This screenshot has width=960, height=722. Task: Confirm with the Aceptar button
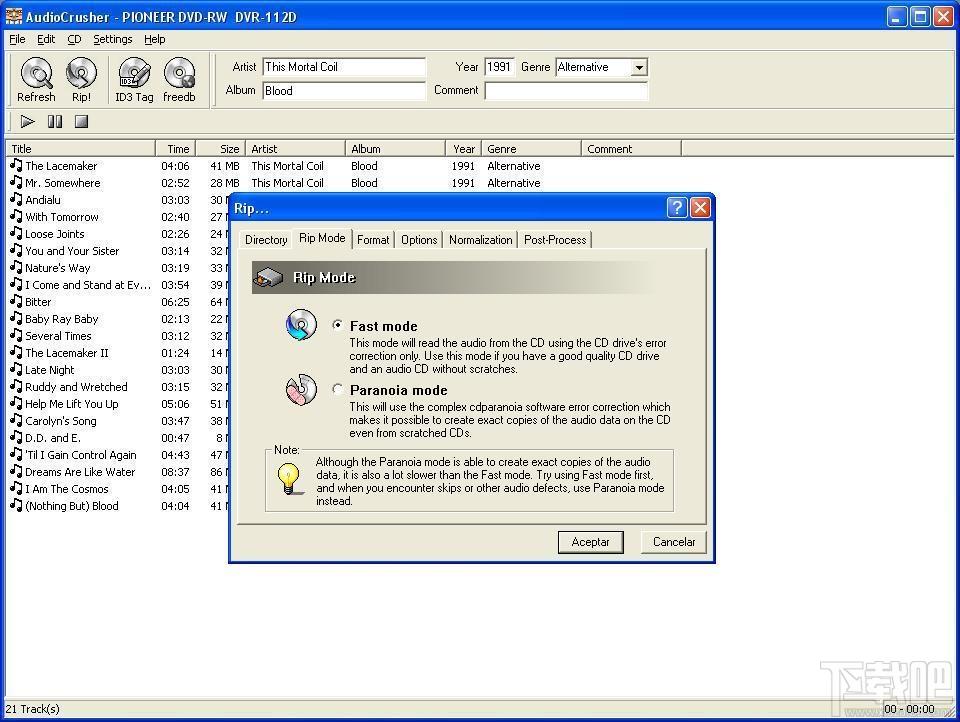(590, 542)
